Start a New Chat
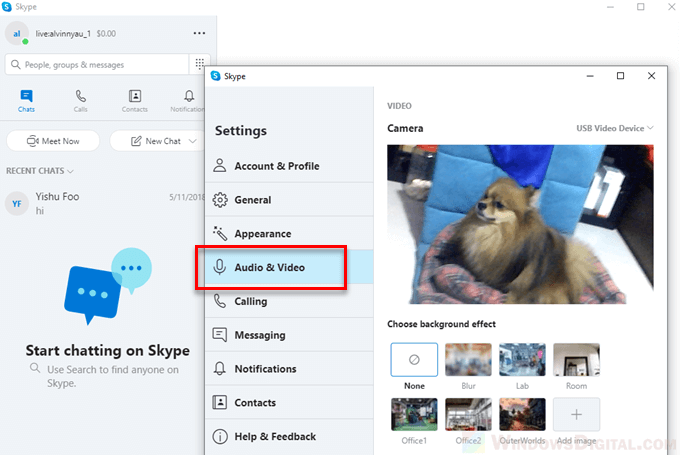Image resolution: width=680 pixels, height=455 pixels. pyautogui.click(x=156, y=141)
